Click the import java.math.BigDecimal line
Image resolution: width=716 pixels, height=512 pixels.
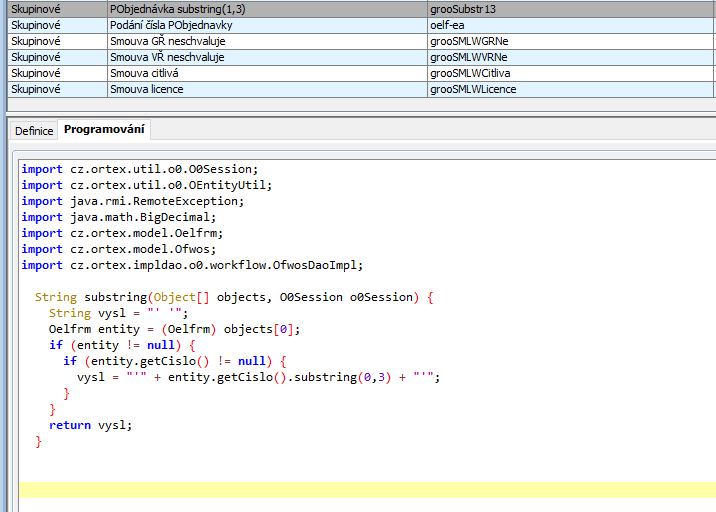118,217
